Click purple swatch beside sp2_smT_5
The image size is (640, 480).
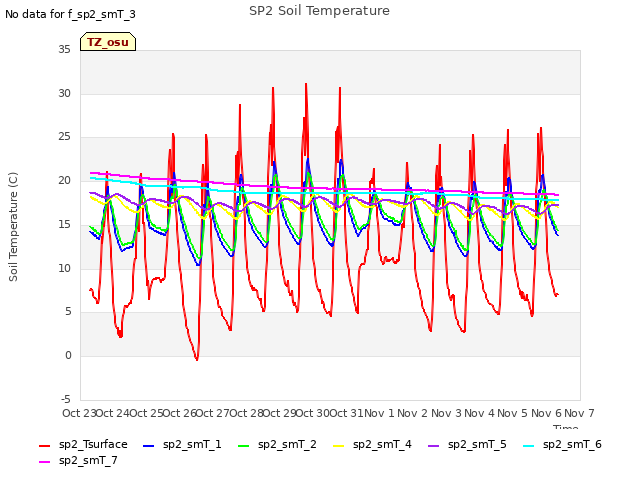pos(434,446)
